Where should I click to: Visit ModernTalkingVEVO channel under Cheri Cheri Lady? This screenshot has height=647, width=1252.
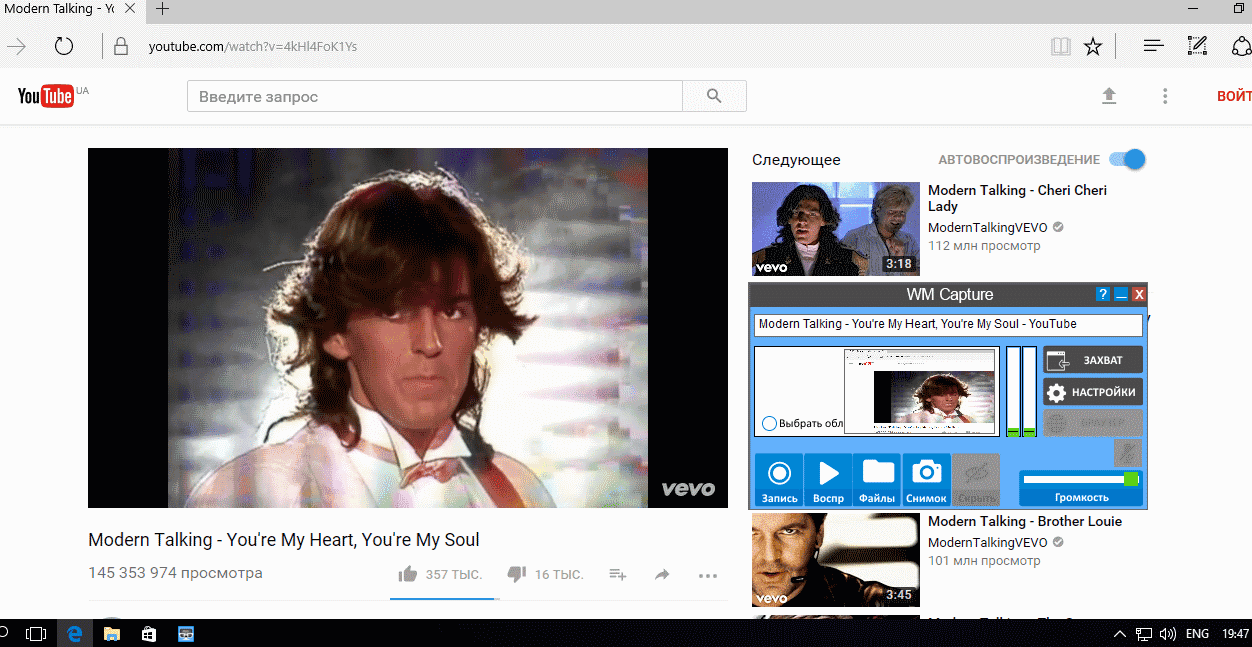coord(988,228)
